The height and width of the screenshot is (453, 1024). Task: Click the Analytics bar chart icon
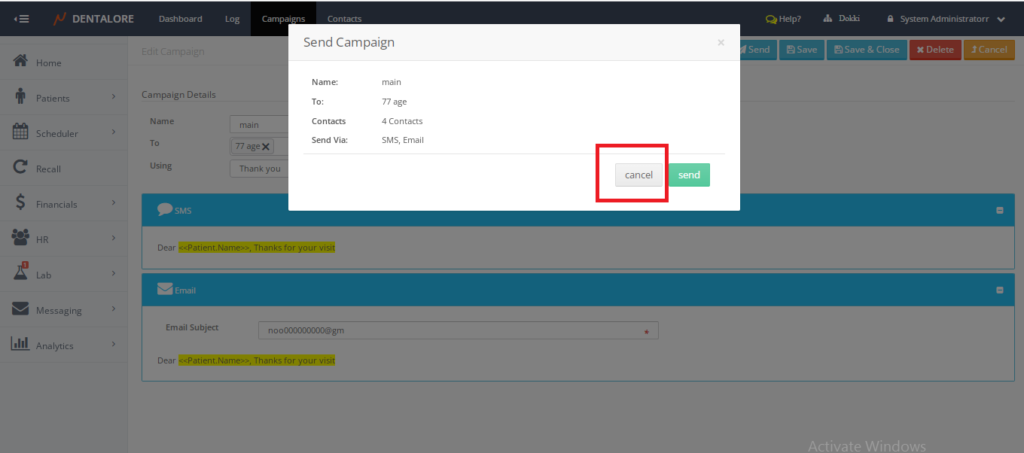tap(19, 344)
